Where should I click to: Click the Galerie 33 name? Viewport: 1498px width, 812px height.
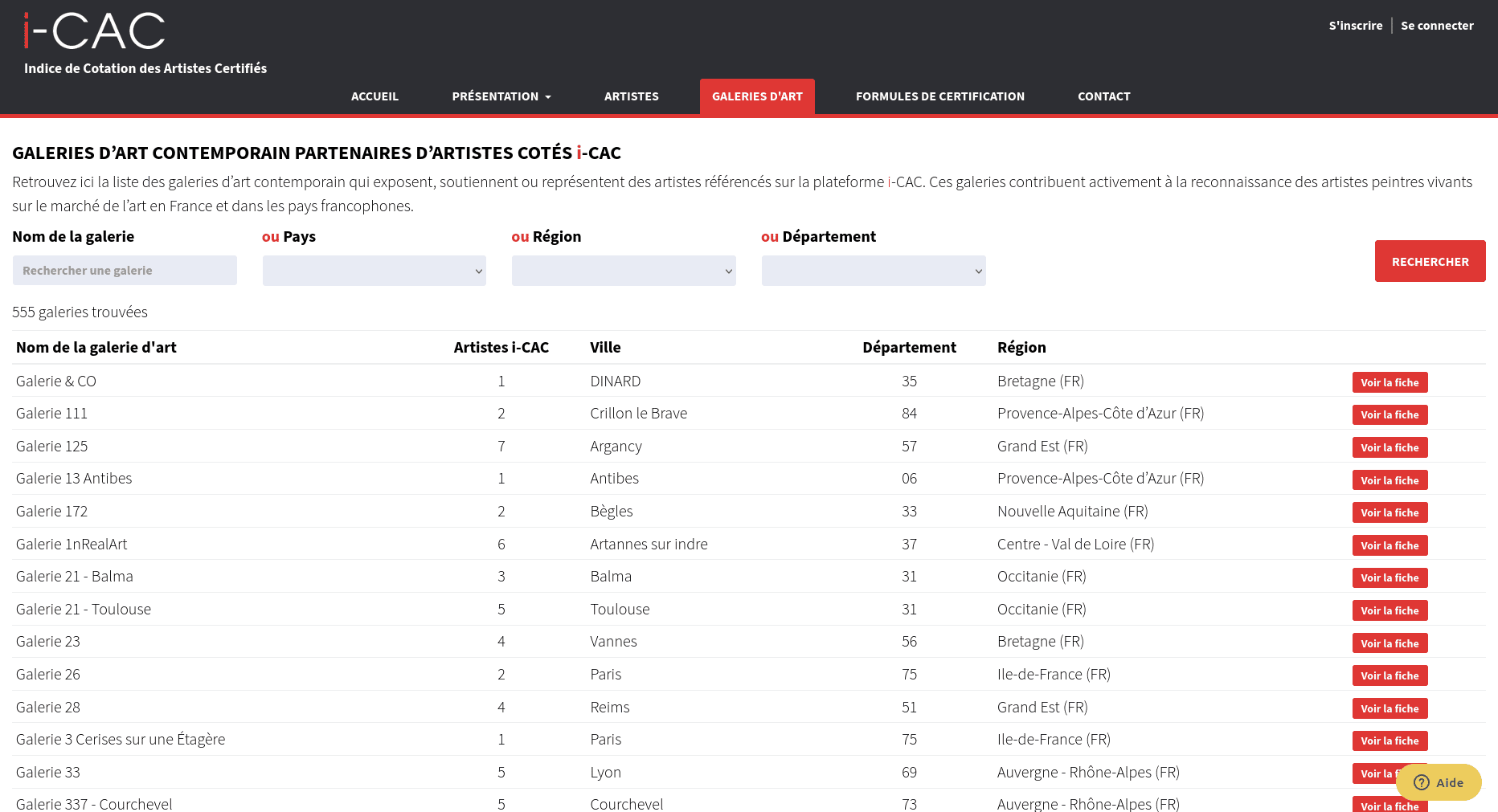[48, 772]
